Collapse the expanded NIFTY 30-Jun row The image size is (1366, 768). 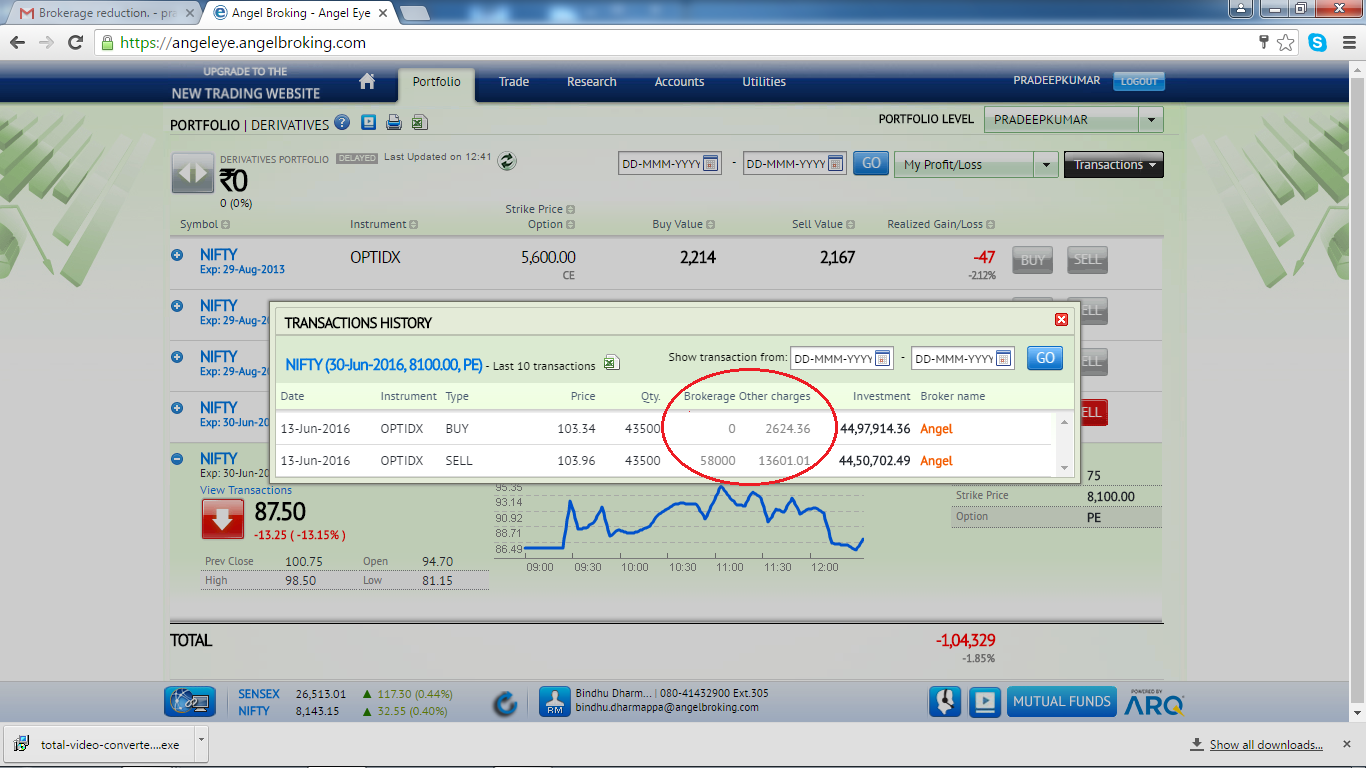pyautogui.click(x=177, y=459)
